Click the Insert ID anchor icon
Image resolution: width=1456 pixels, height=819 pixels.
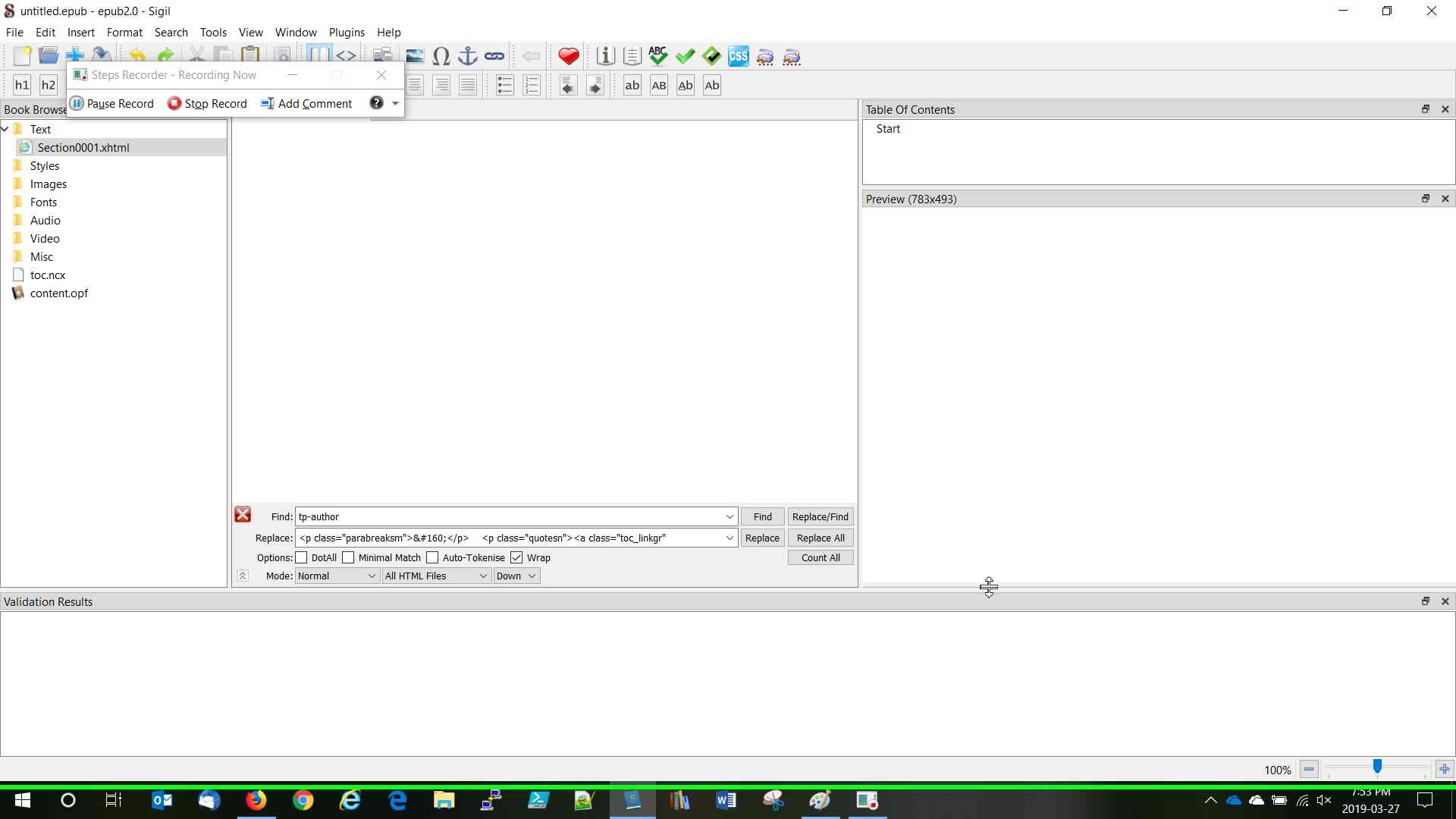(x=468, y=56)
